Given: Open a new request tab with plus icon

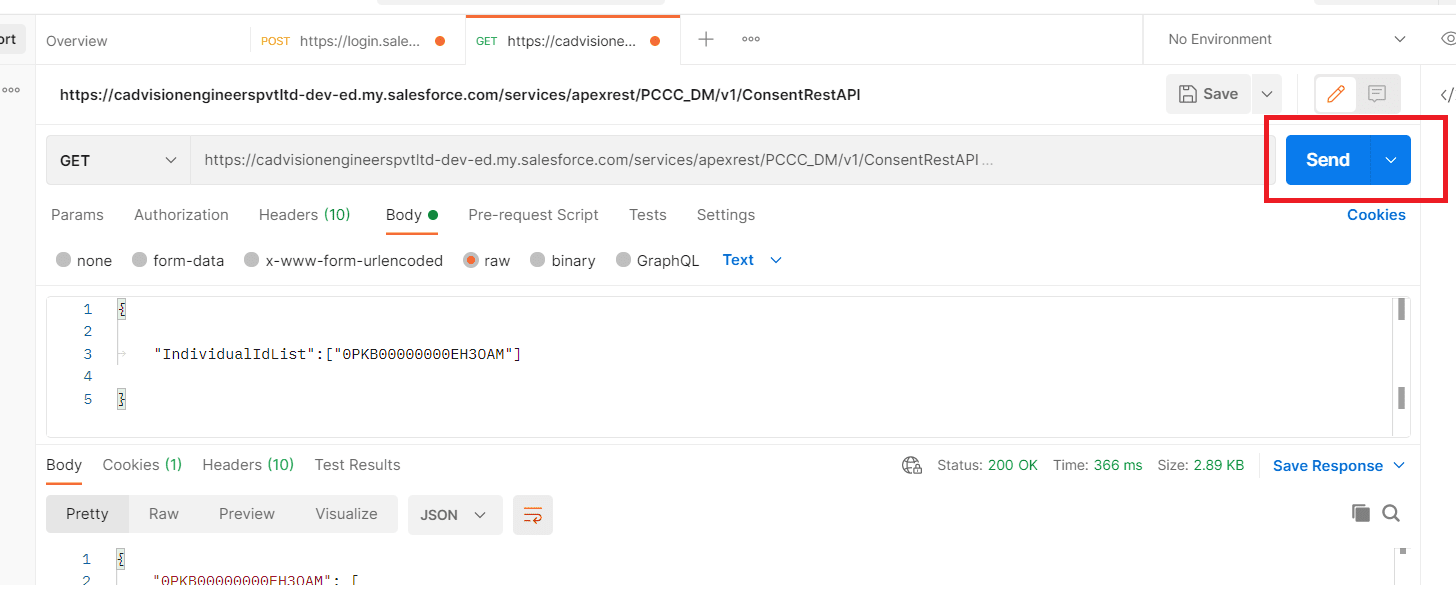Looking at the screenshot, I should point(706,39).
